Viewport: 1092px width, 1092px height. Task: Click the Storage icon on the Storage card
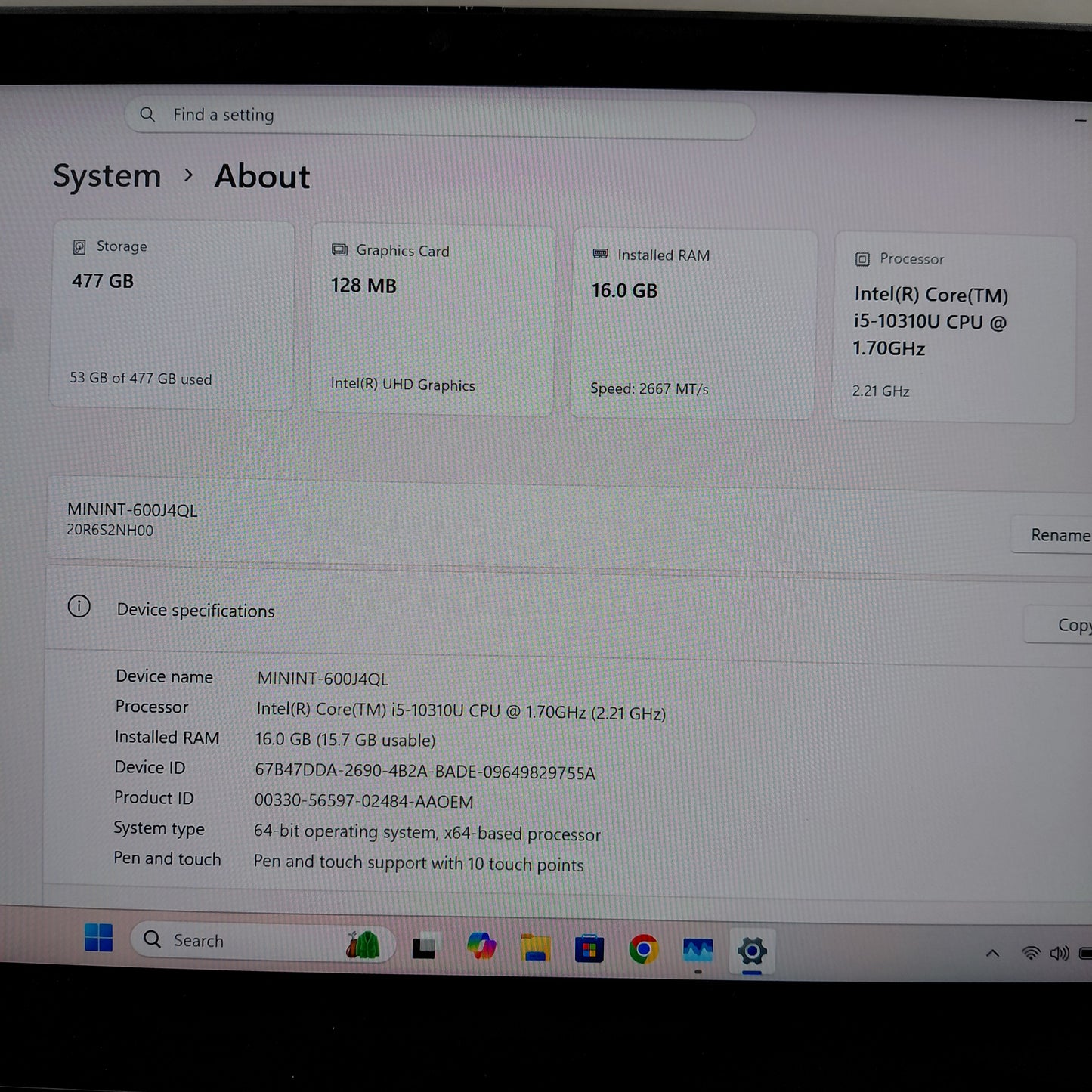tap(78, 246)
